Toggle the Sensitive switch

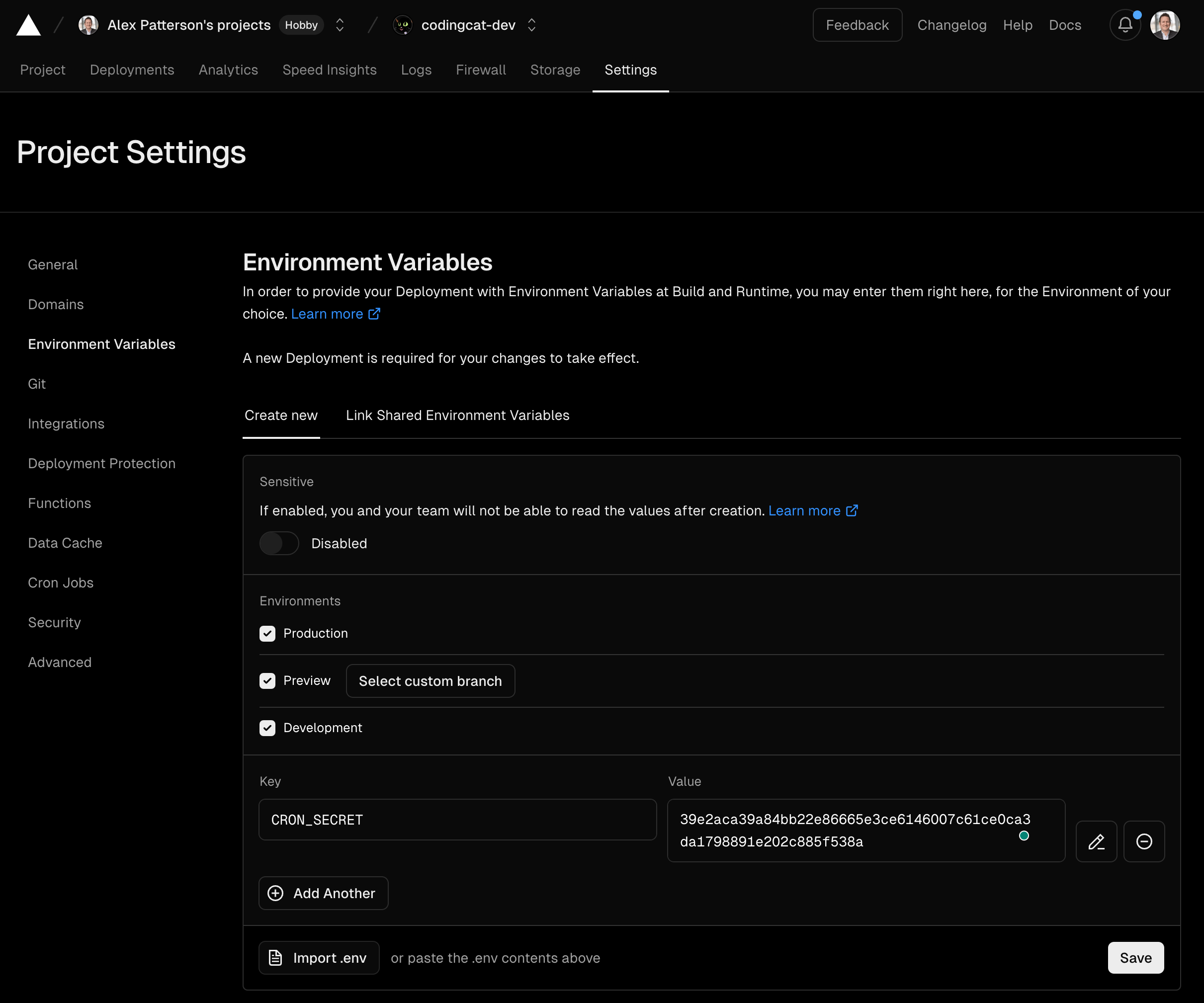point(279,543)
